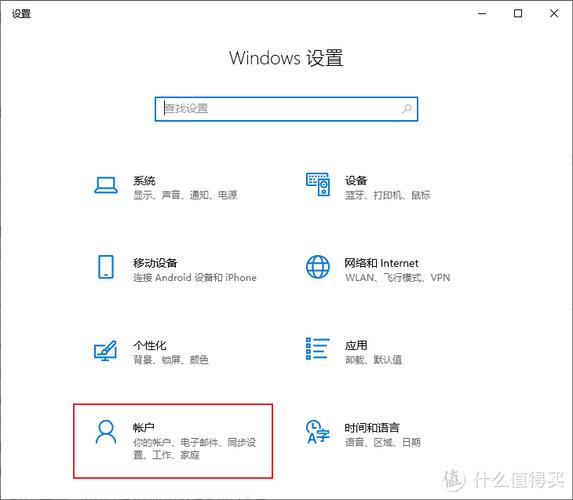The width and height of the screenshot is (573, 500).
Task: Click the magnifier icon in search box
Action: tap(406, 109)
